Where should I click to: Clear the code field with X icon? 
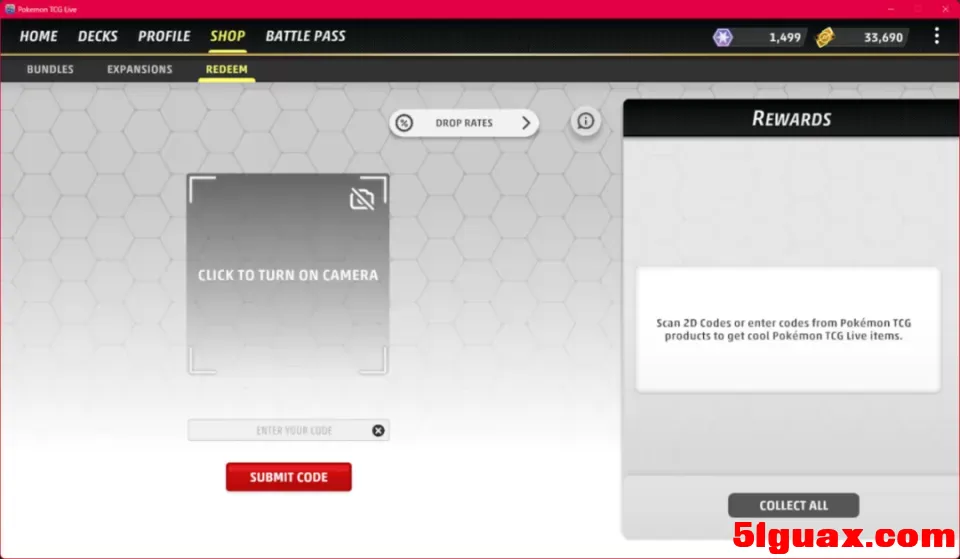[x=378, y=430]
